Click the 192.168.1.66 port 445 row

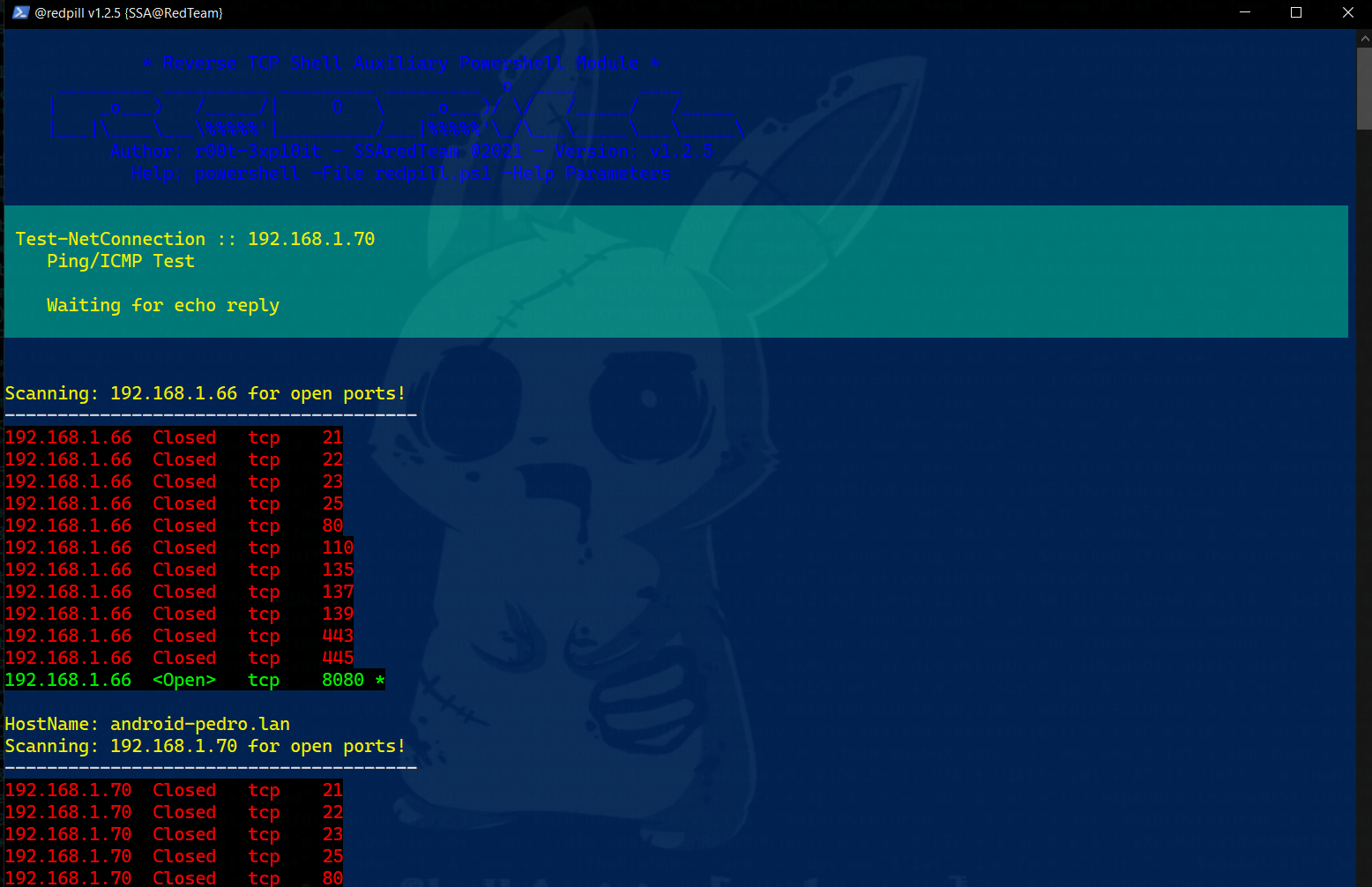(x=179, y=658)
